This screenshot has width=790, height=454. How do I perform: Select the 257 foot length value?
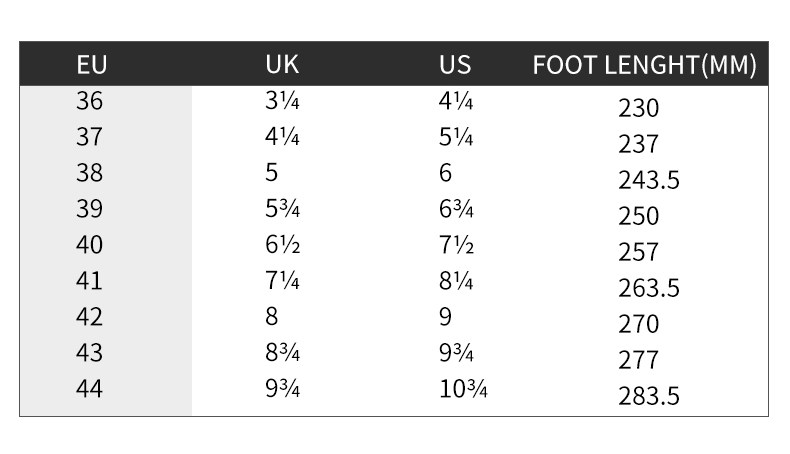638,252
